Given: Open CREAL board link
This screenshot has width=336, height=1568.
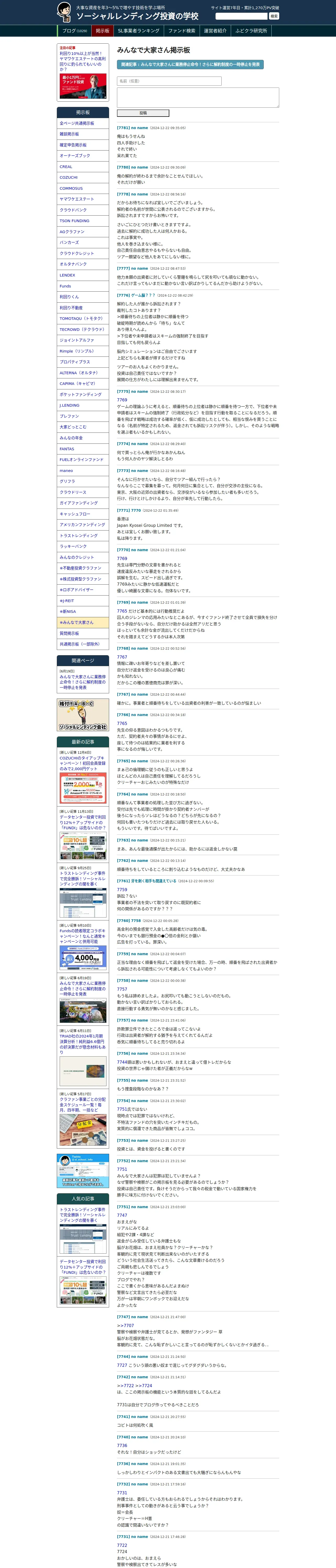Looking at the screenshot, I should pyautogui.click(x=83, y=167).
